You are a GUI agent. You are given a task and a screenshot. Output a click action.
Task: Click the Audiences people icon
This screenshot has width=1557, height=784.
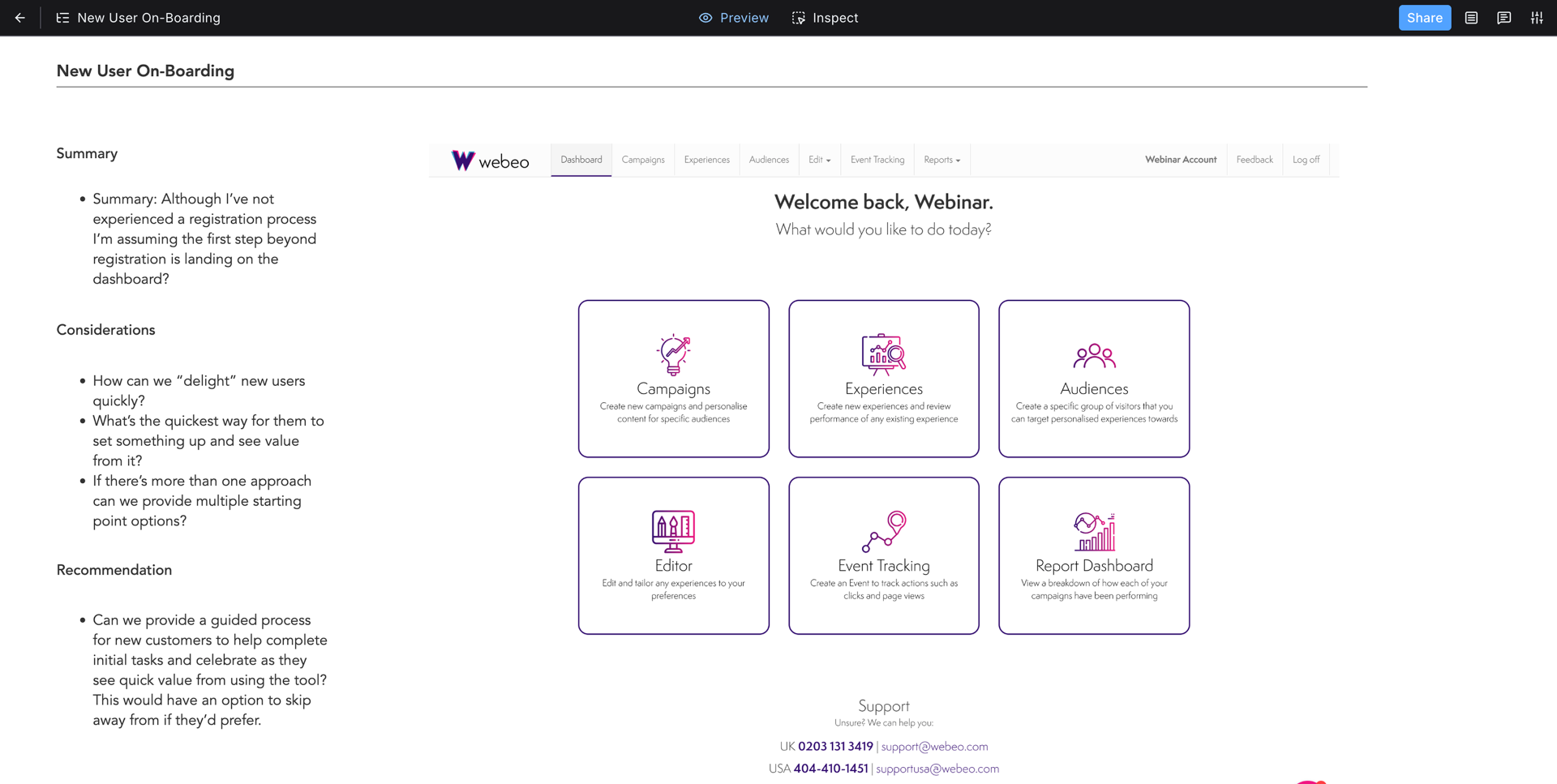coord(1094,356)
